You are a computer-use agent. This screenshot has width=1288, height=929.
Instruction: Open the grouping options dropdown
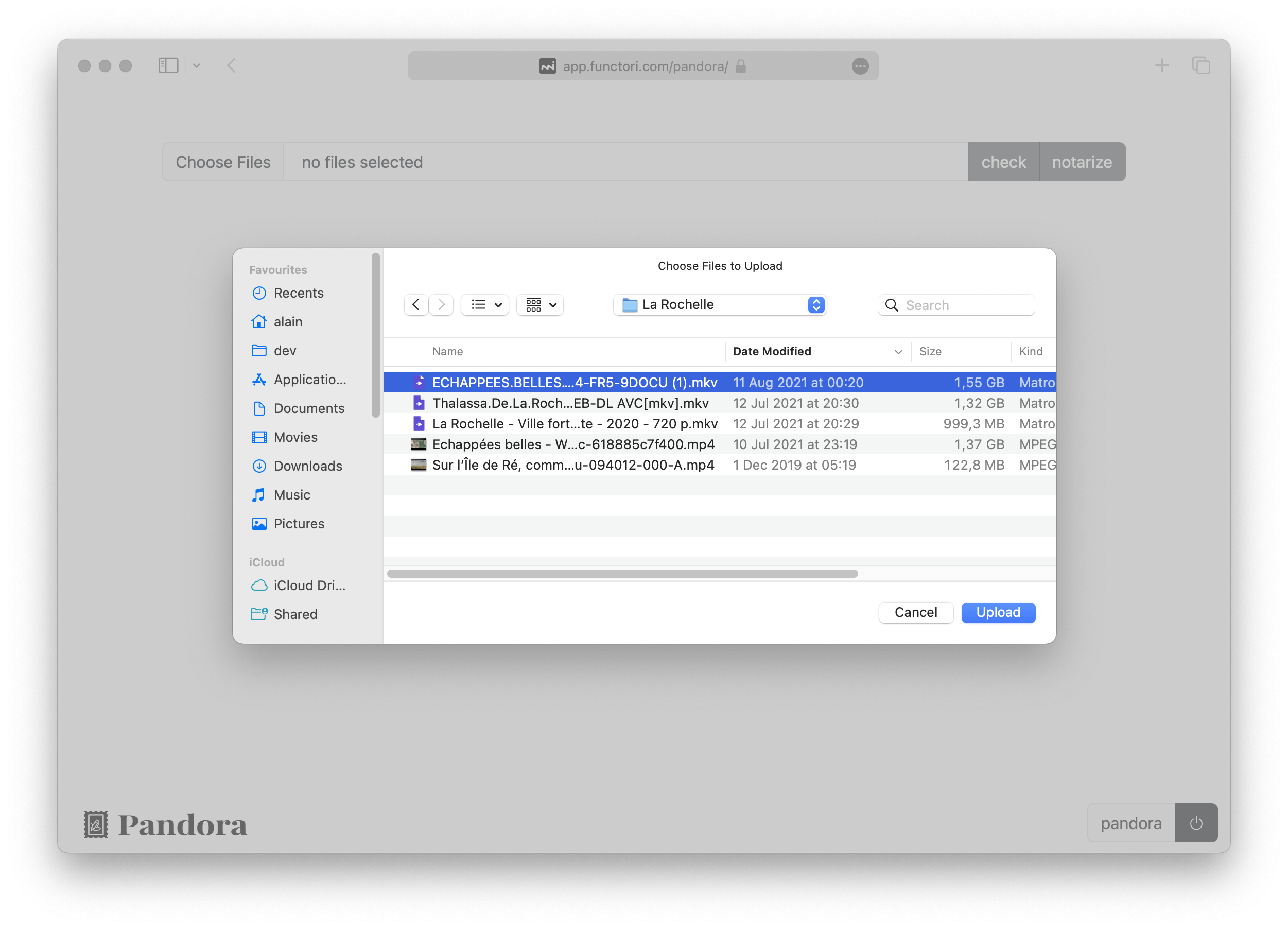click(539, 304)
